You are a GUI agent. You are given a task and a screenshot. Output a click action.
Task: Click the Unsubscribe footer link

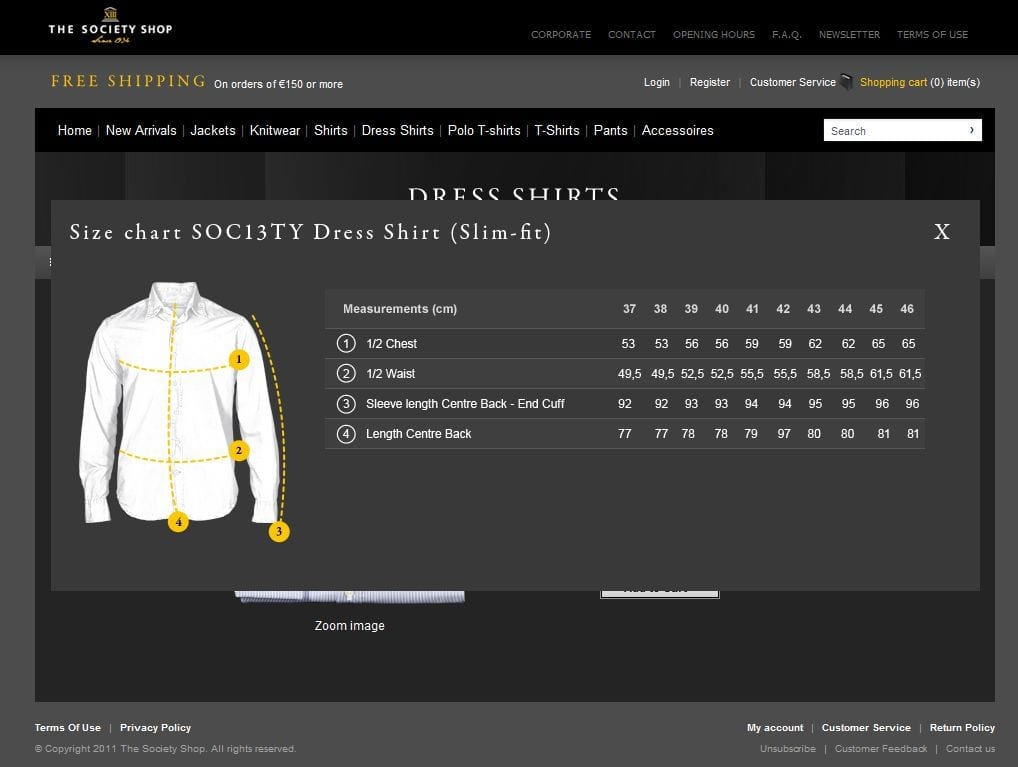[x=788, y=748]
